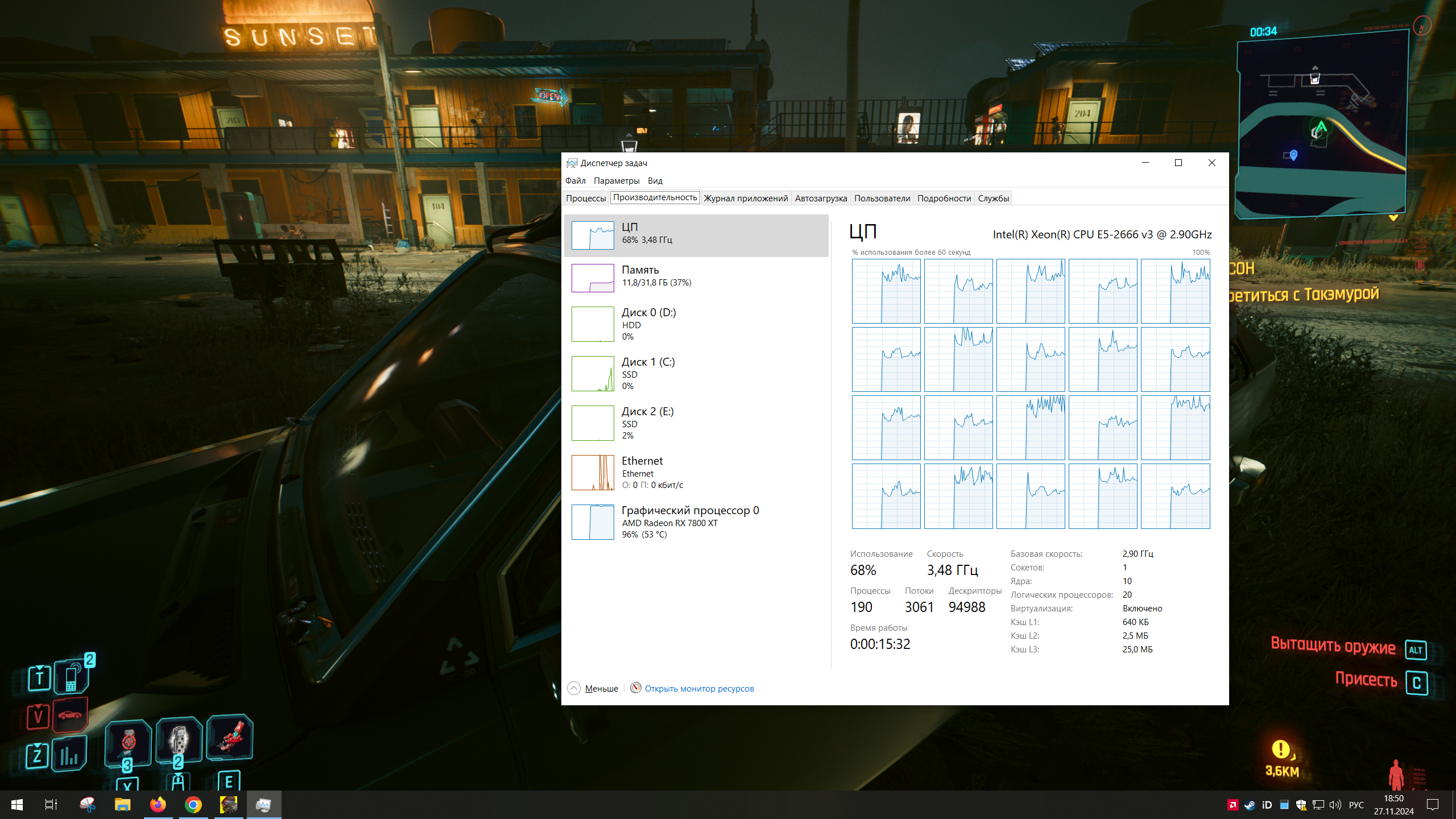Click the yellow quest marker 3,6КМ
The width and height of the screenshot is (1456, 819).
pos(1282,759)
